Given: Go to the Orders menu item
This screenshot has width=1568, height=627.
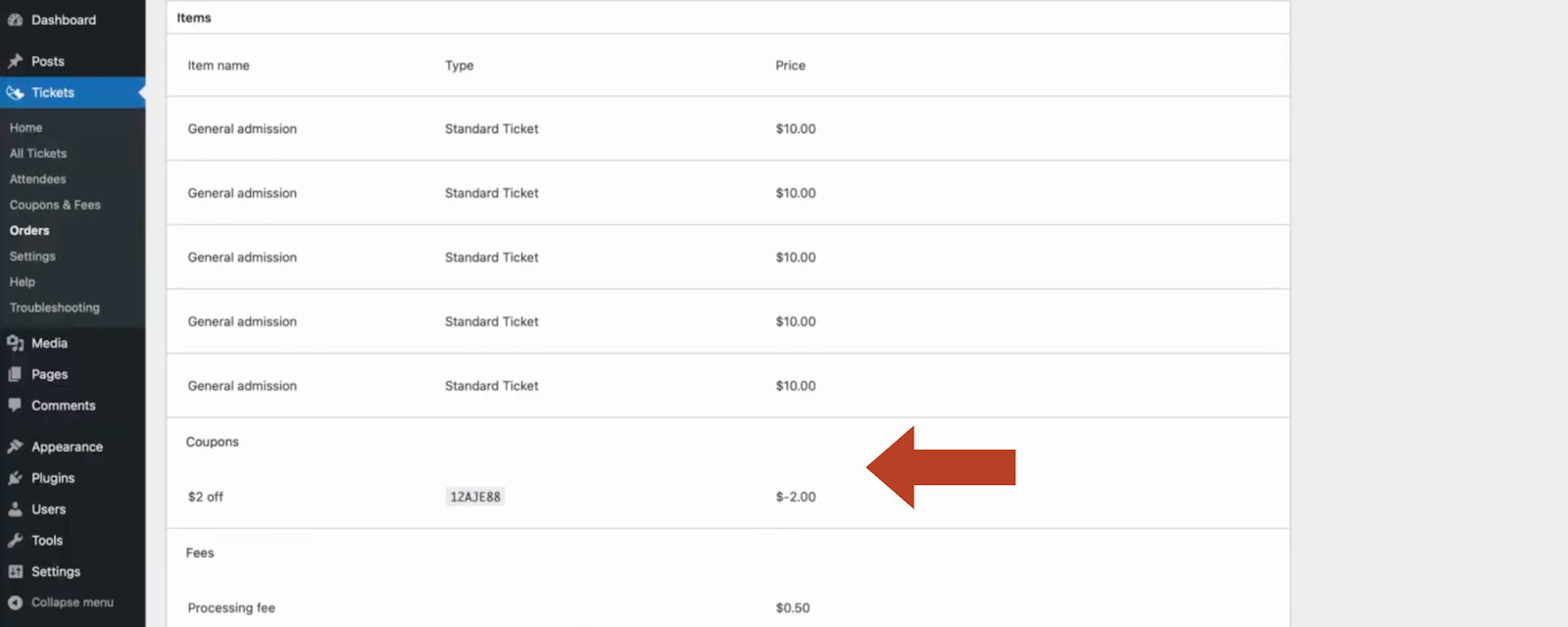Looking at the screenshot, I should pos(29,230).
